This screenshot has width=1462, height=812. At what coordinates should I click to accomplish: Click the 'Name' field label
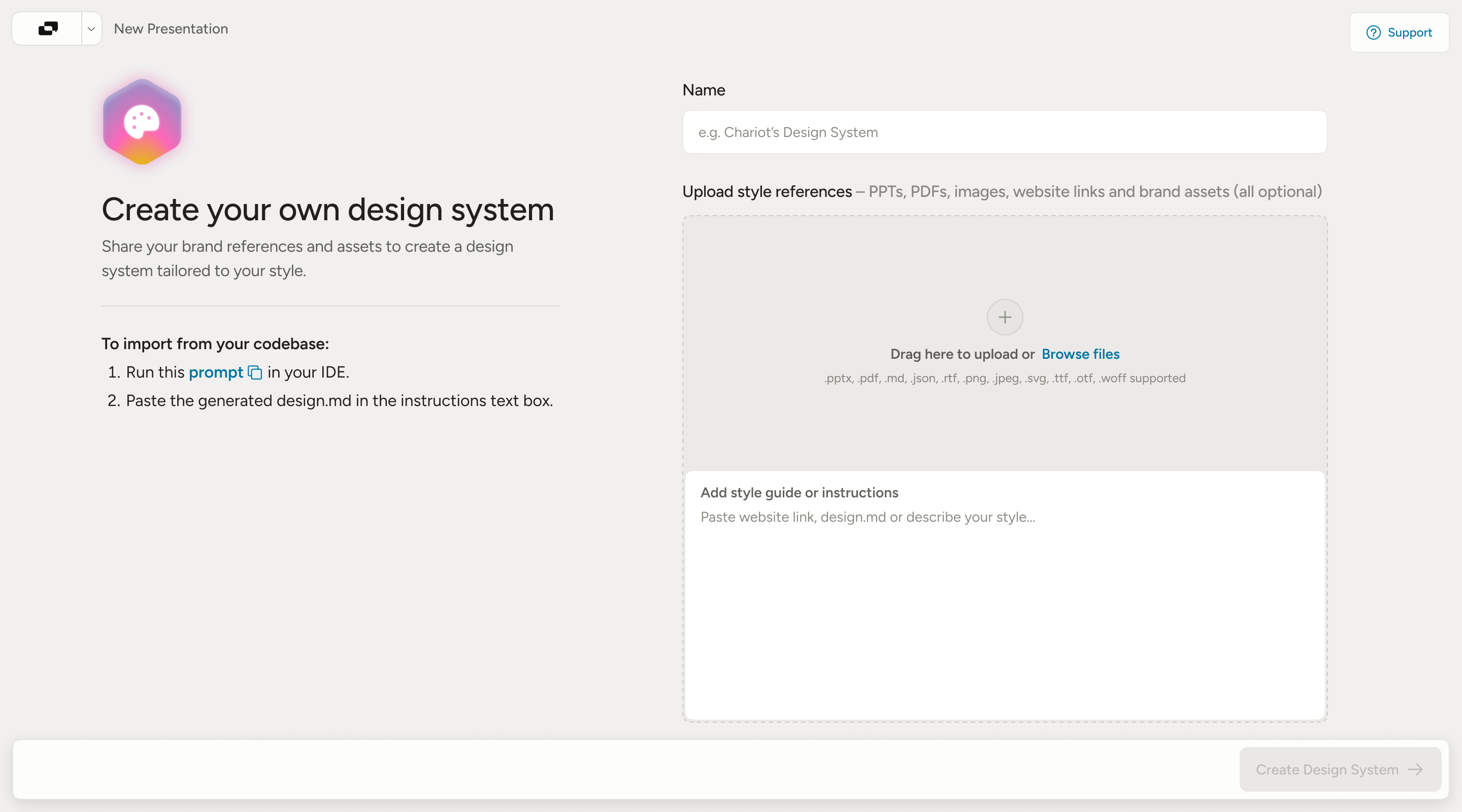point(704,90)
